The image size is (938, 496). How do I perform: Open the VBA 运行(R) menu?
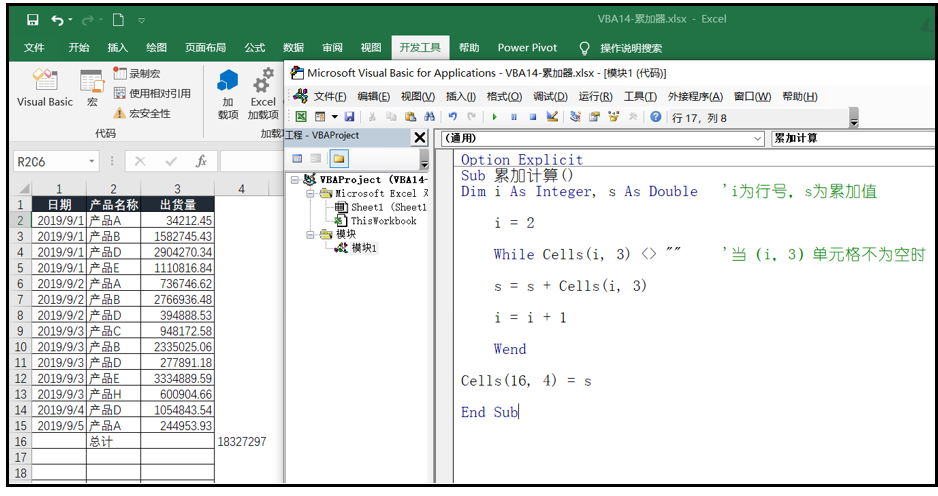(595, 96)
